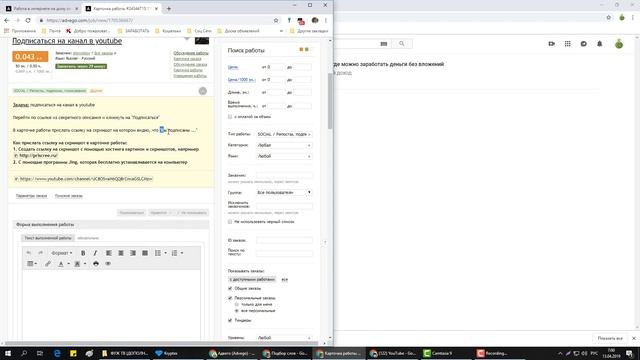Open the YouTube account avatar
Viewport: 640px width, 360px height.
click(x=619, y=44)
